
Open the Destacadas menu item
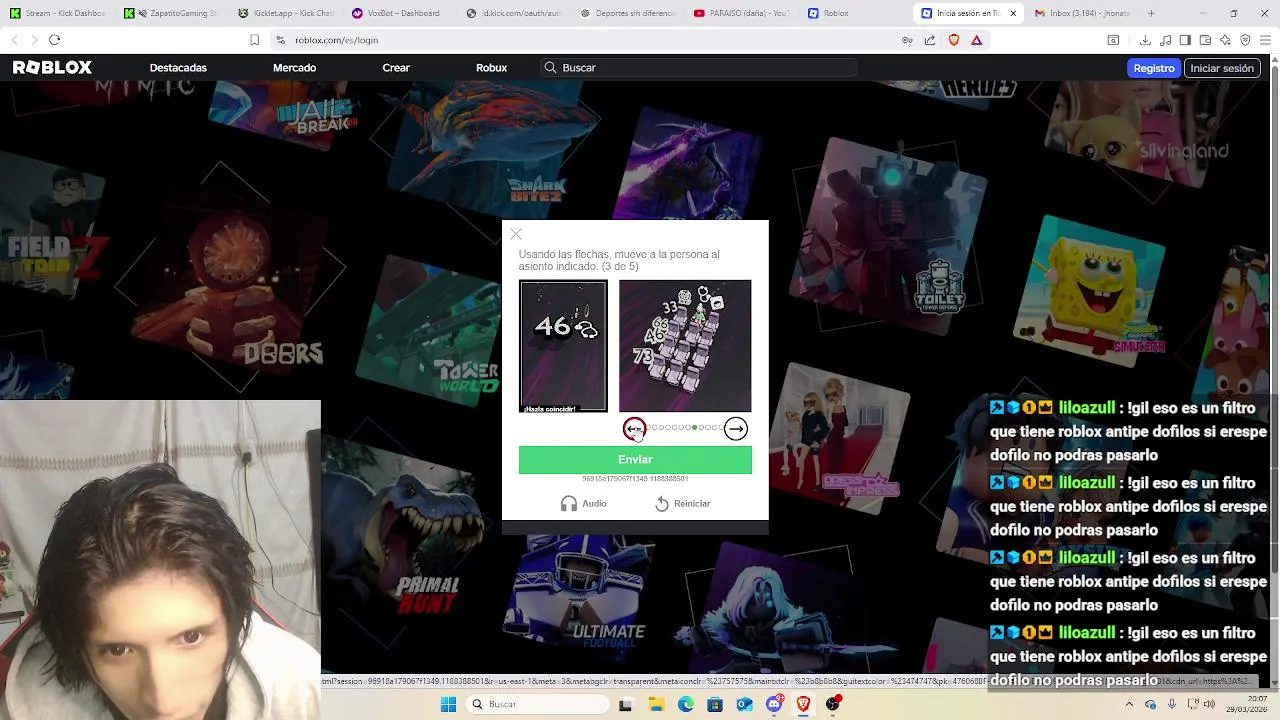point(178,68)
